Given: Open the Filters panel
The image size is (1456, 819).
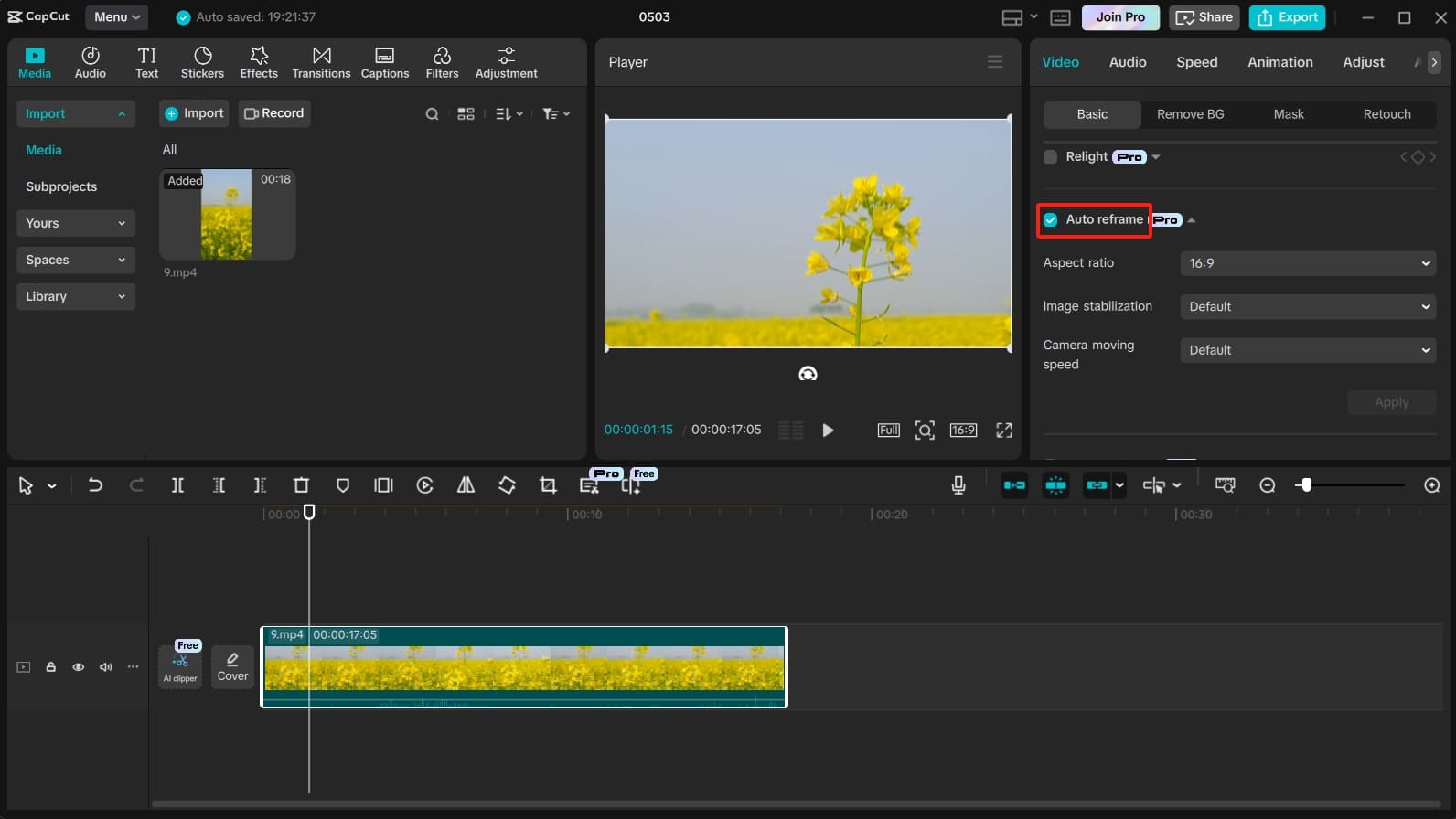Looking at the screenshot, I should tap(442, 62).
